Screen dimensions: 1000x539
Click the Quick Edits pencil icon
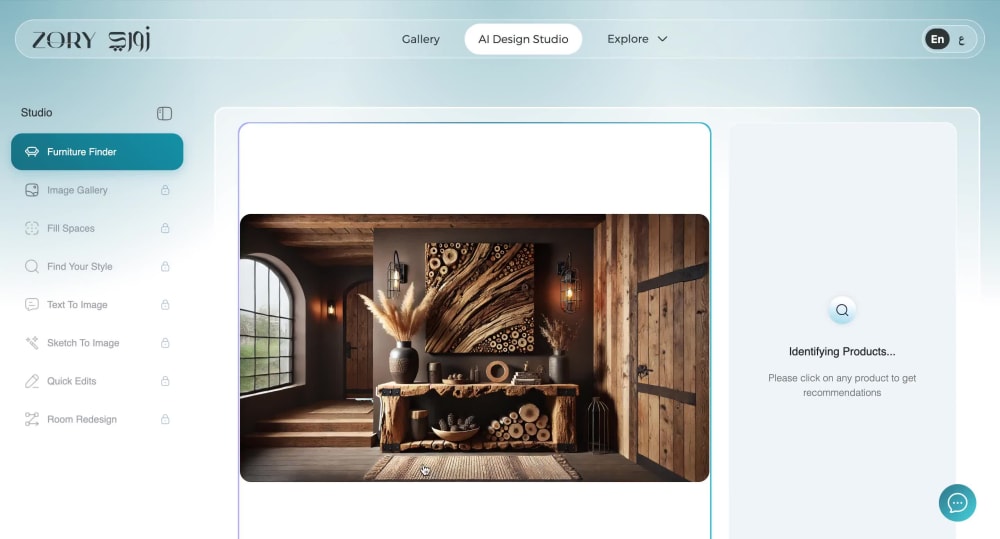pyautogui.click(x=32, y=381)
